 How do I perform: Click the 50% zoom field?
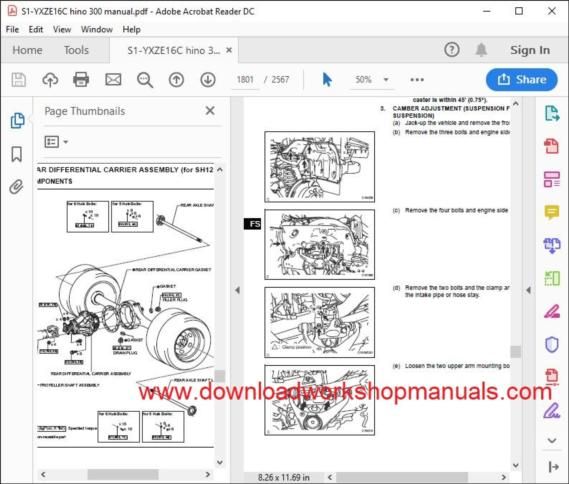(363, 79)
